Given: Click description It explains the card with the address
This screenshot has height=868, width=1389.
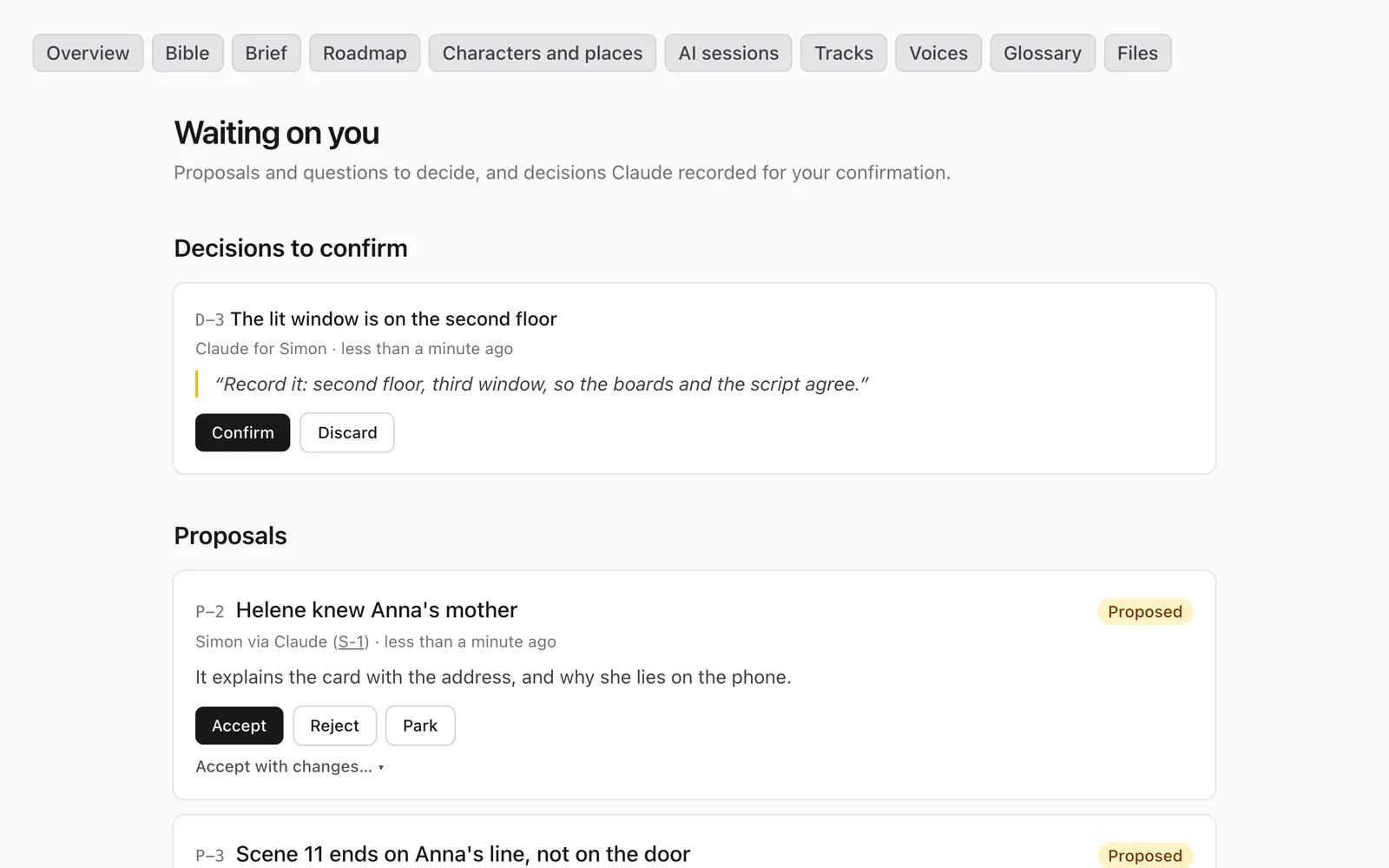Looking at the screenshot, I should (x=493, y=677).
